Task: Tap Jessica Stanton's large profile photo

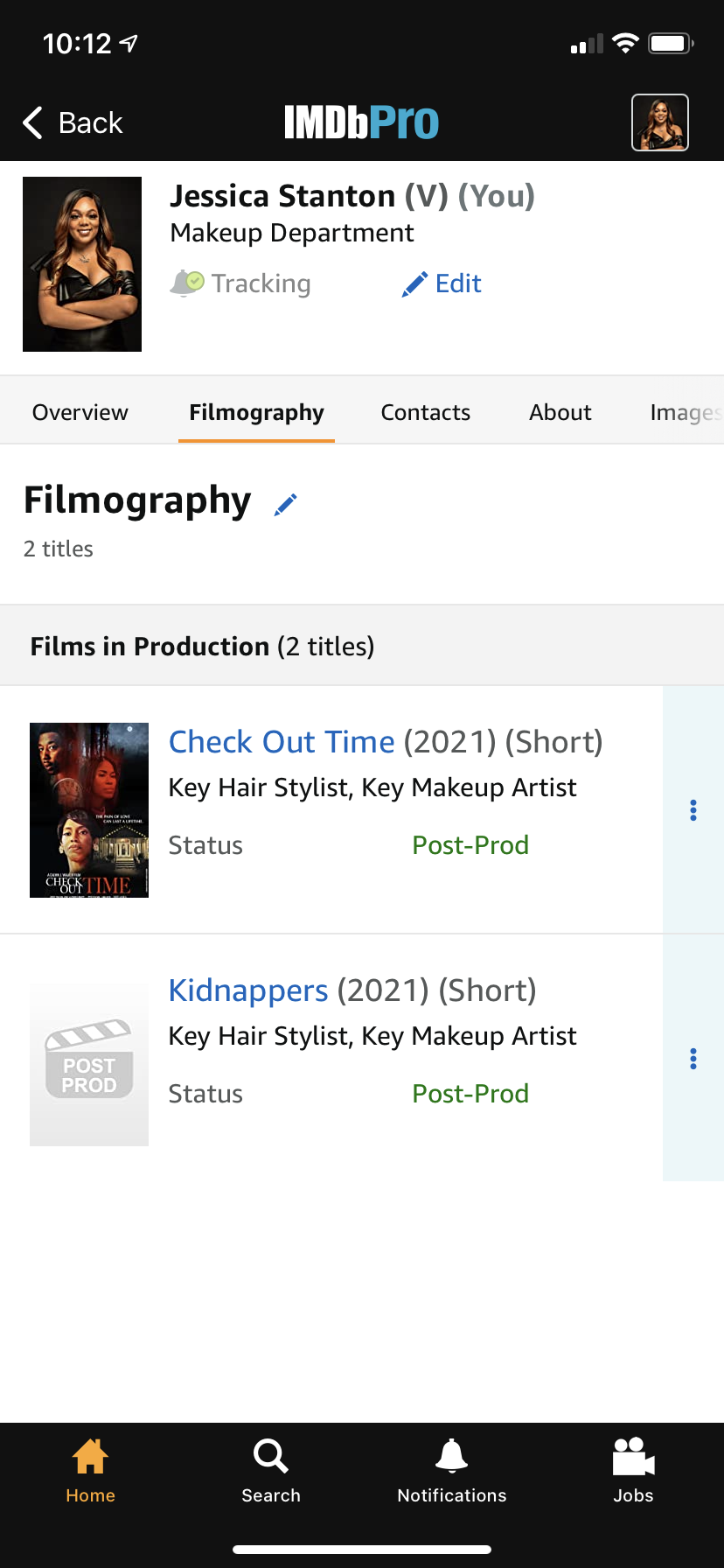Action: point(82,264)
